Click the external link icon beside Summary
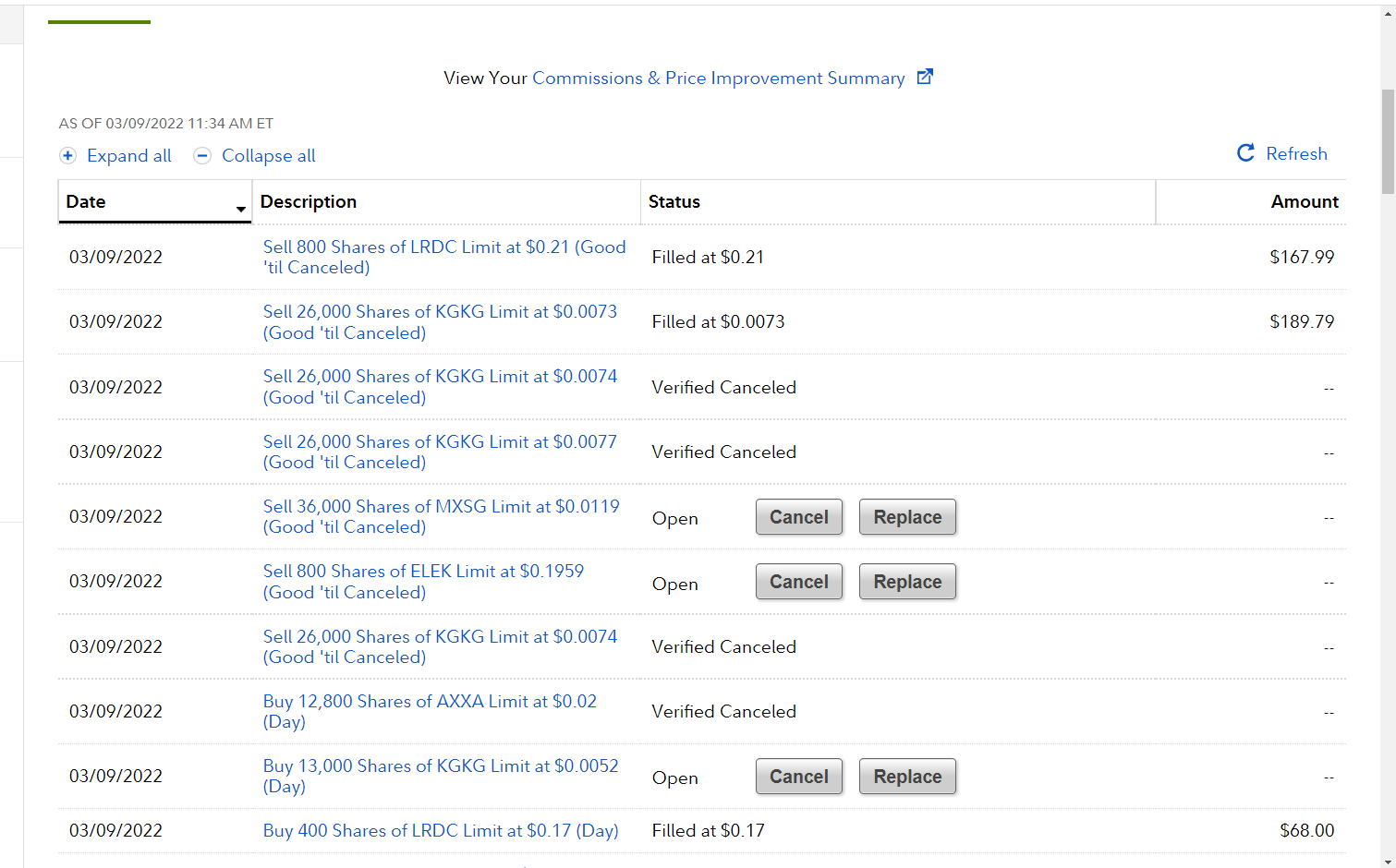Viewport: 1396px width, 868px height. tap(925, 77)
